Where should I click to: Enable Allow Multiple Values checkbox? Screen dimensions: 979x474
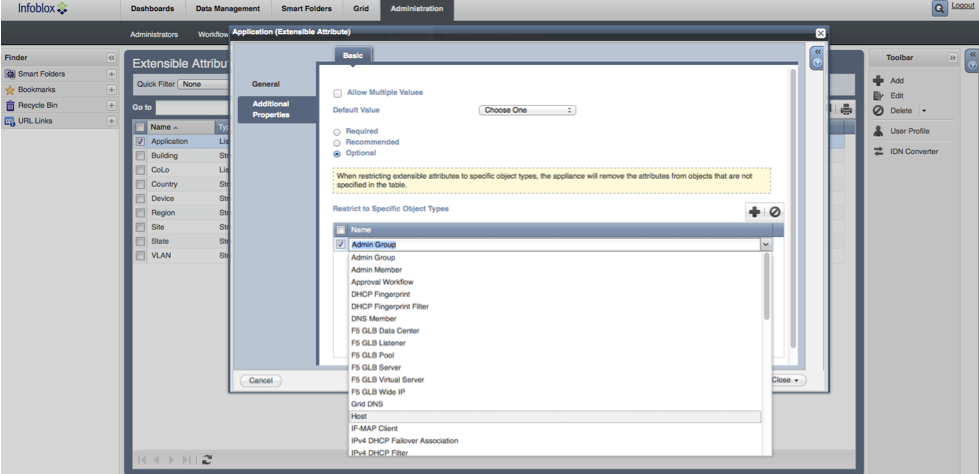click(x=338, y=93)
